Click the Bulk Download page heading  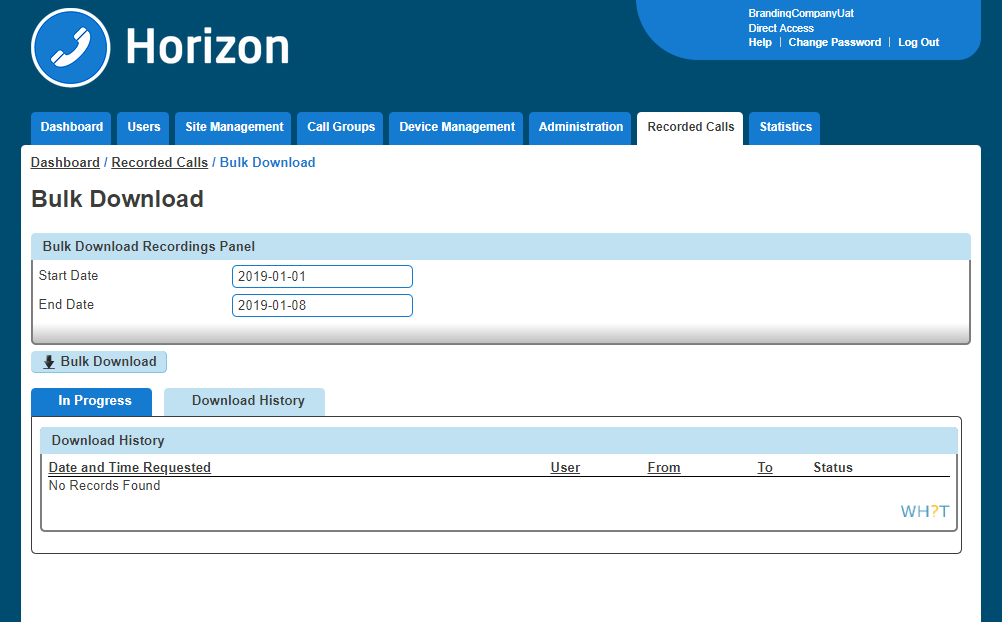117,199
